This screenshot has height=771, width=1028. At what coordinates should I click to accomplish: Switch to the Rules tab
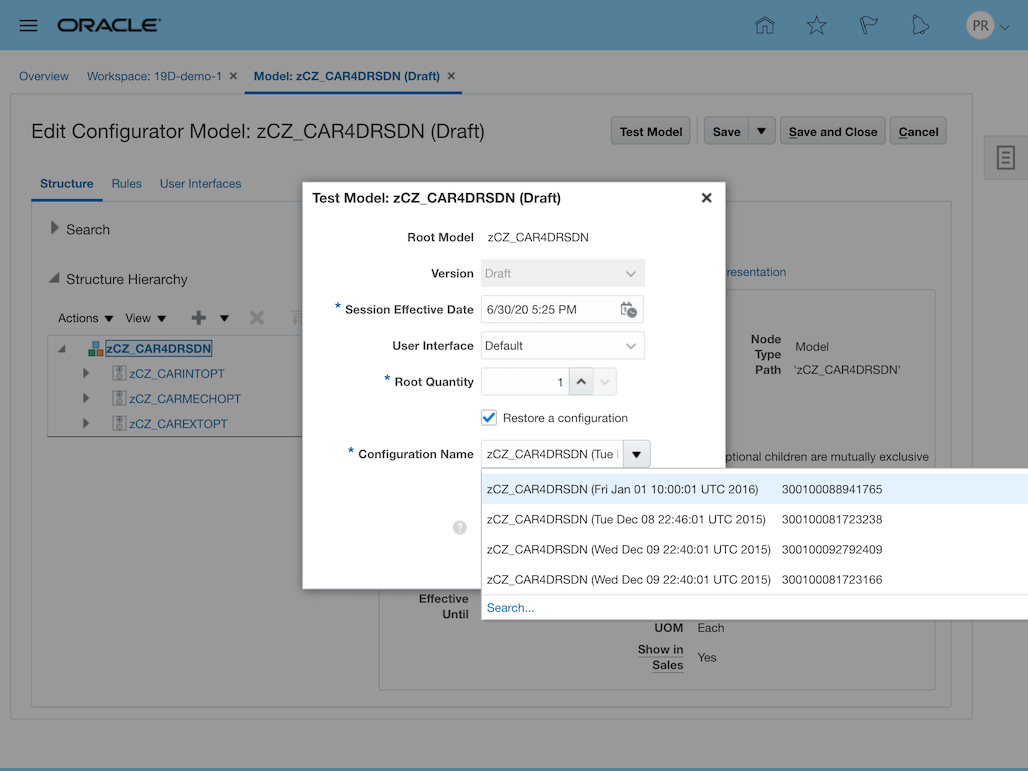(127, 183)
